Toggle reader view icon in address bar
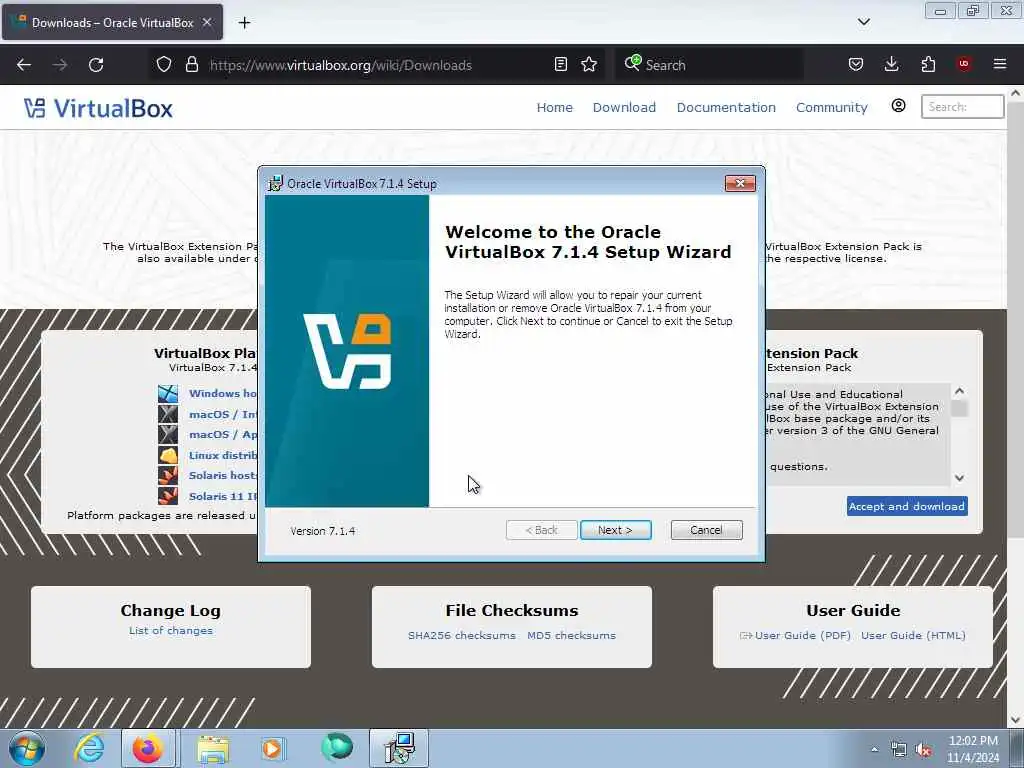This screenshot has height=768, width=1024. click(x=560, y=64)
